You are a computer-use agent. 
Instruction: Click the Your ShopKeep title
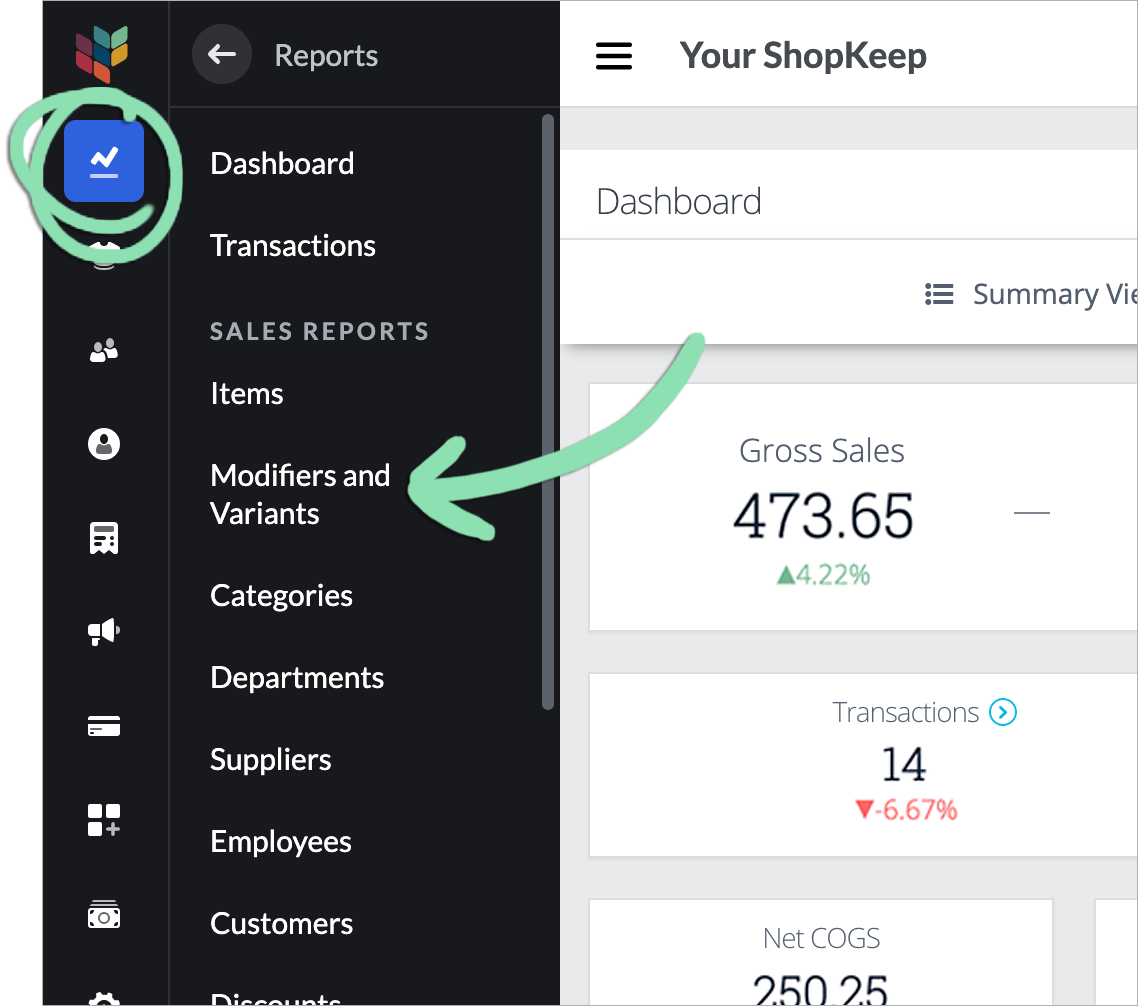(x=803, y=56)
